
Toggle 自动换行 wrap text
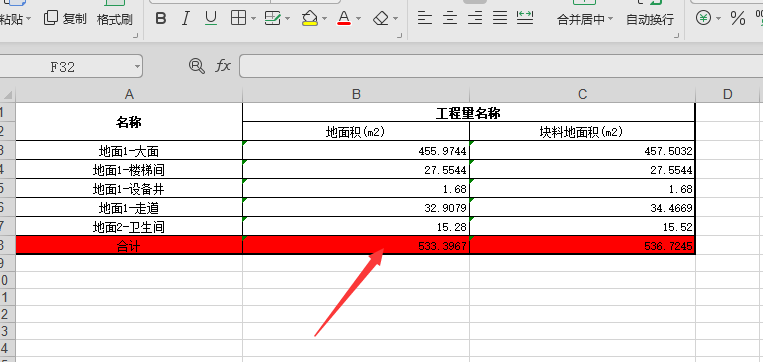[650, 19]
